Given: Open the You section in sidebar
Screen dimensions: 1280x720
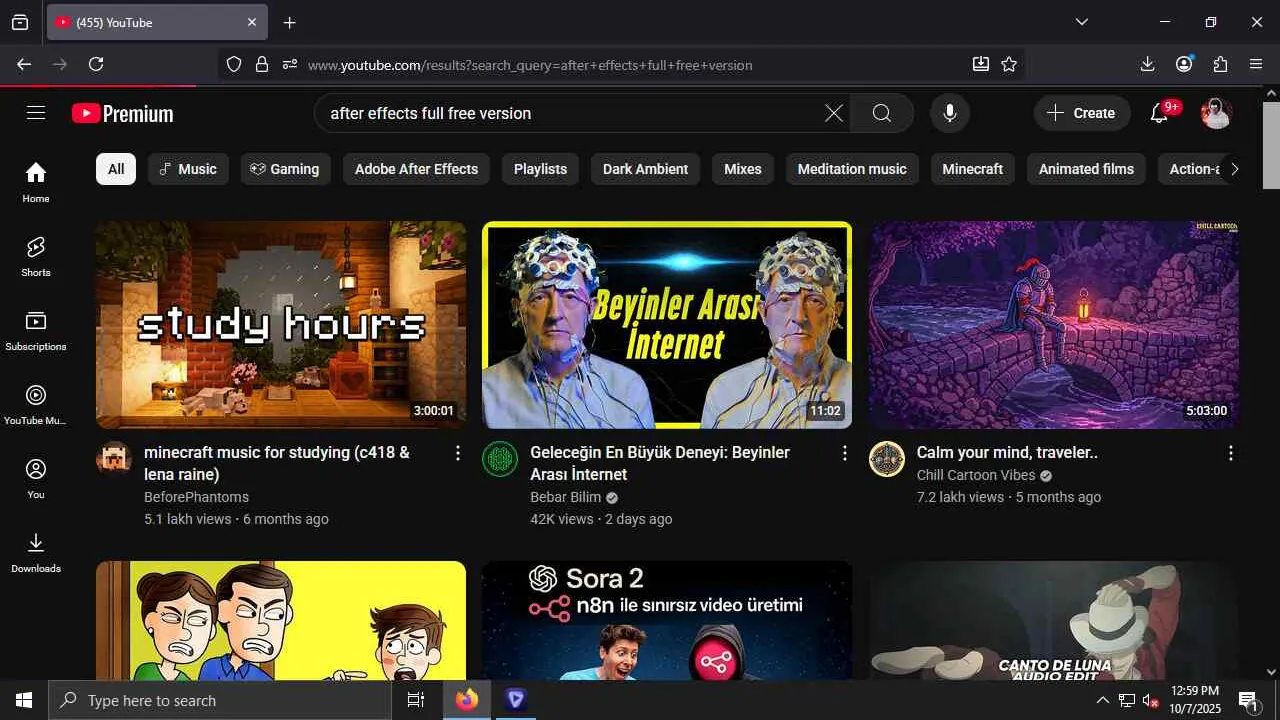Looking at the screenshot, I should point(36,478).
